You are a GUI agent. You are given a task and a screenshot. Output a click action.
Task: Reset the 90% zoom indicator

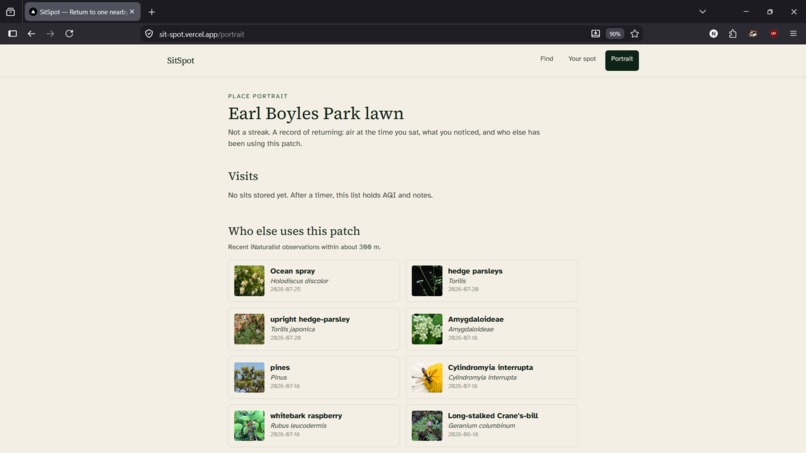[x=615, y=34]
